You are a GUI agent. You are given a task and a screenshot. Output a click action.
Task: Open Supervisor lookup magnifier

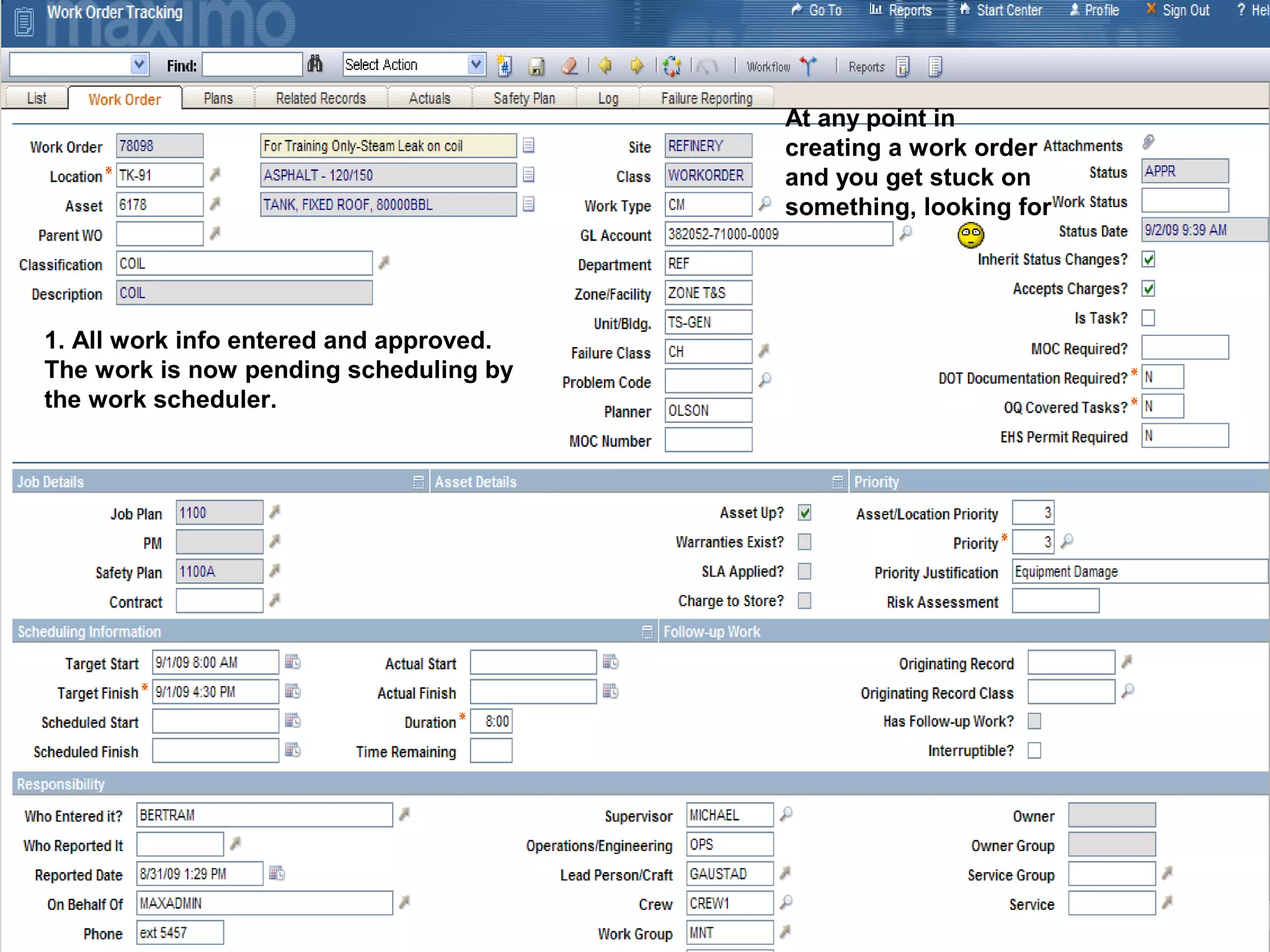click(786, 814)
